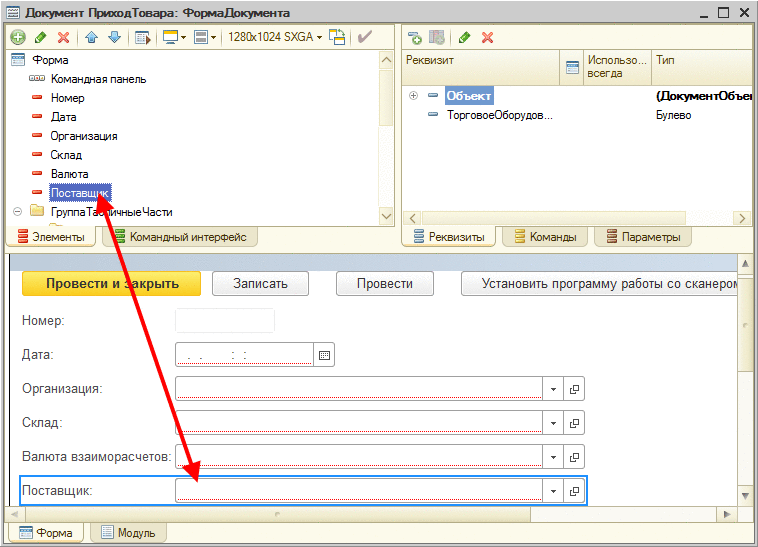Select Командная панель tree item

click(x=98, y=79)
